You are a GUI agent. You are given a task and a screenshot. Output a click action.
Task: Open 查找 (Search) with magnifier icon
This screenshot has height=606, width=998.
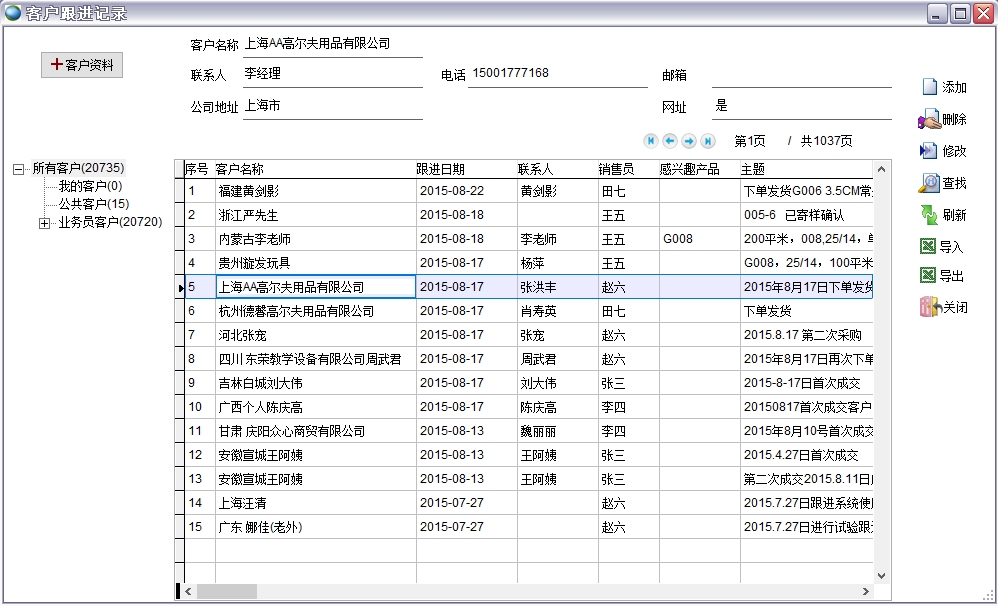click(929, 183)
